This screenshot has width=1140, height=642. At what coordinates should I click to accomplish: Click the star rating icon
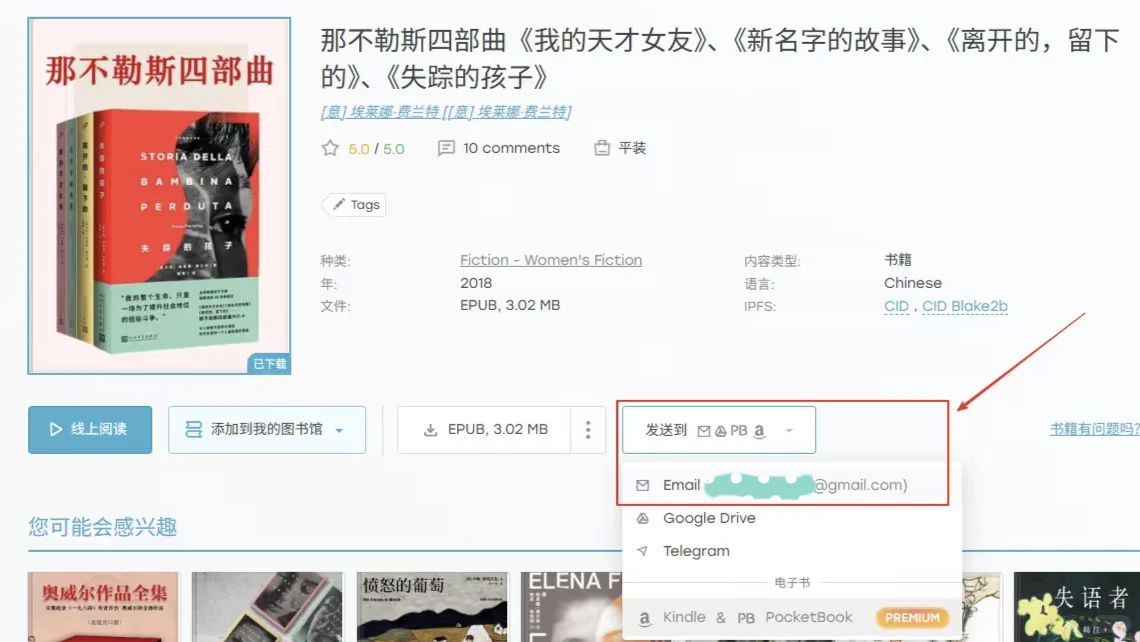pyautogui.click(x=330, y=148)
